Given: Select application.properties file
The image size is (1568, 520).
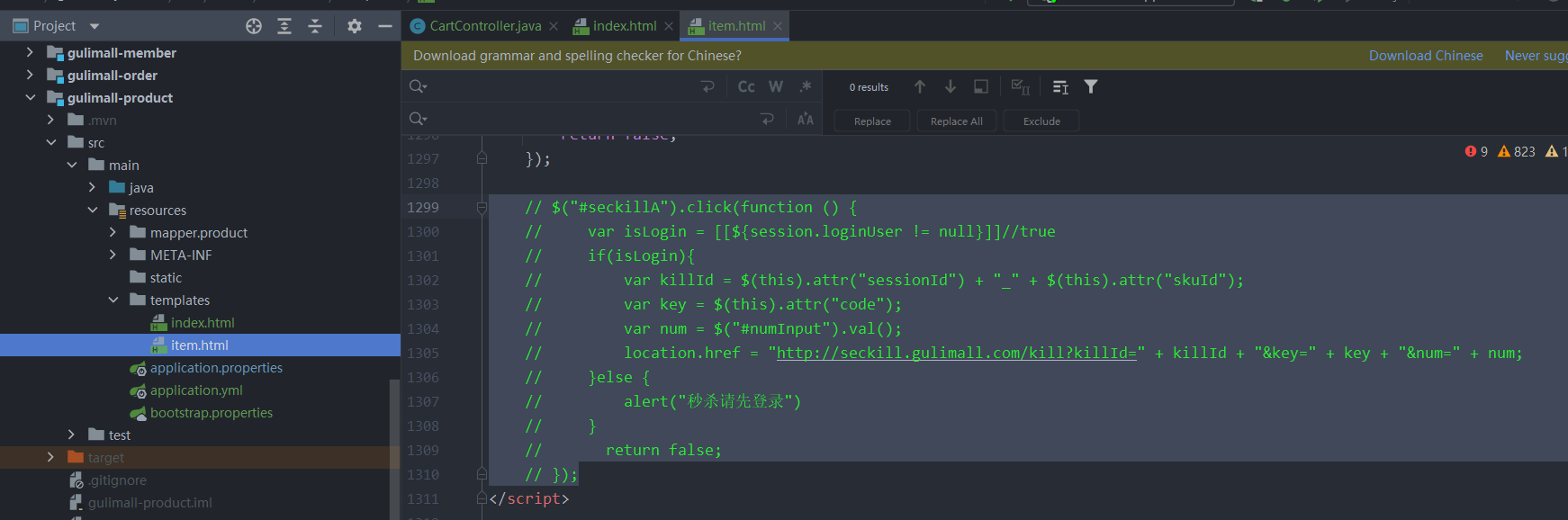Looking at the screenshot, I should [216, 367].
